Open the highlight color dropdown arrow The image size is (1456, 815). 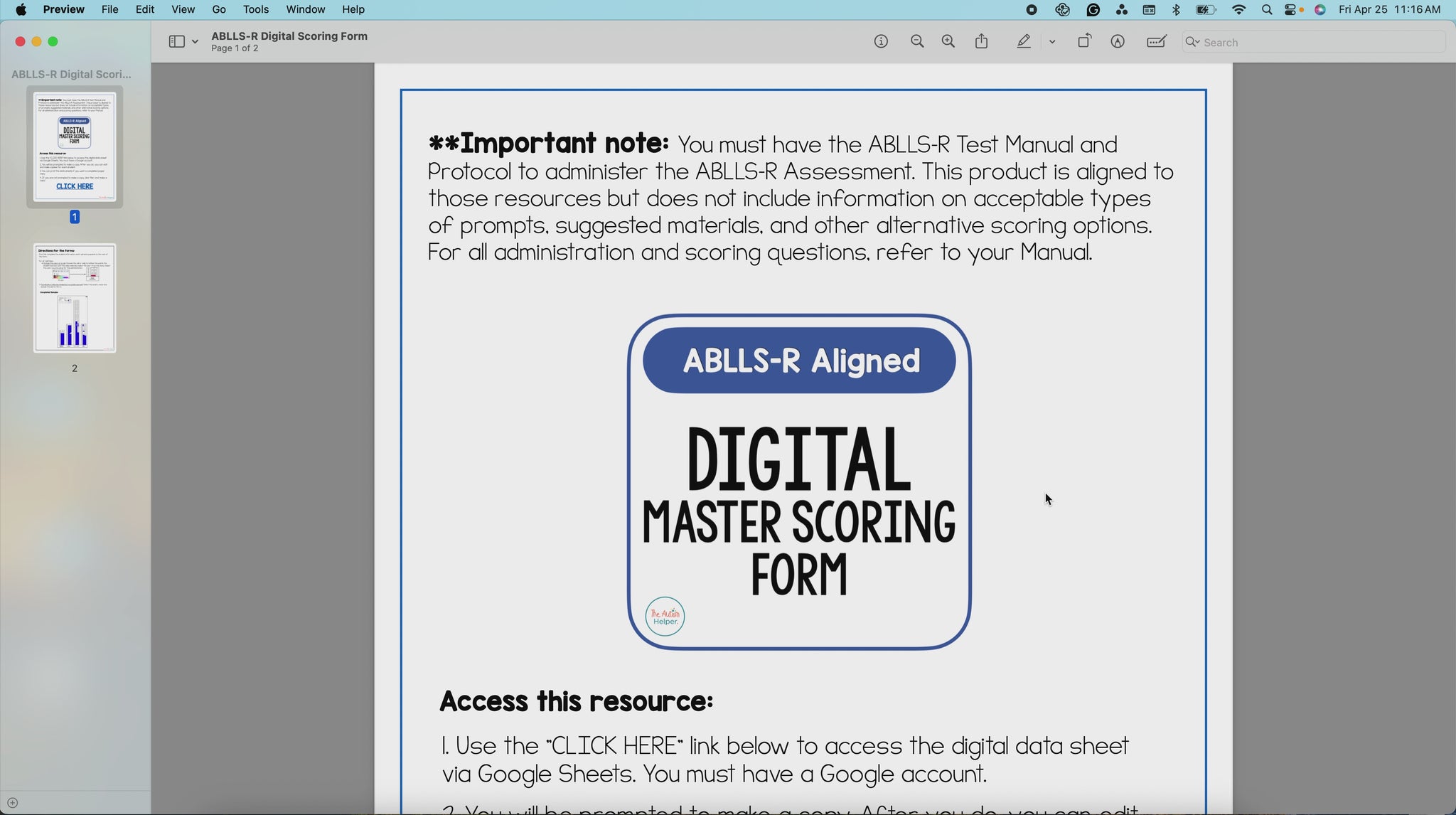point(1052,42)
